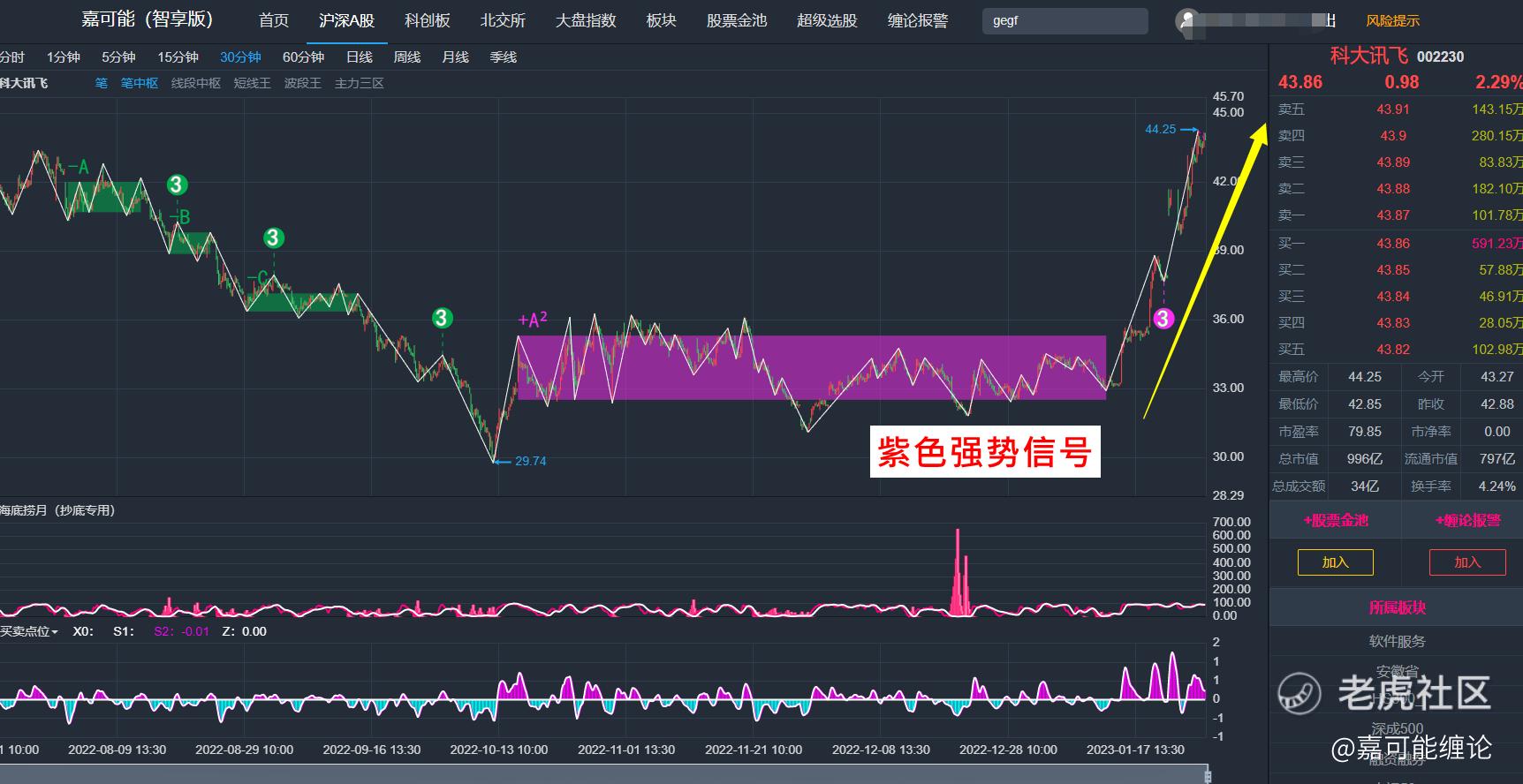Viewport: 1523px width, 784px height.
Task: Open the user avatar profile icon
Action: (x=1188, y=20)
